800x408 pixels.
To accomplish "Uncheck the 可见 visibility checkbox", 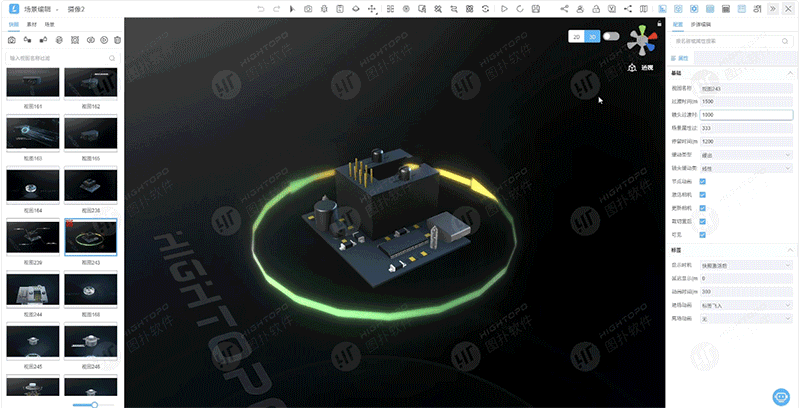I will tap(703, 235).
